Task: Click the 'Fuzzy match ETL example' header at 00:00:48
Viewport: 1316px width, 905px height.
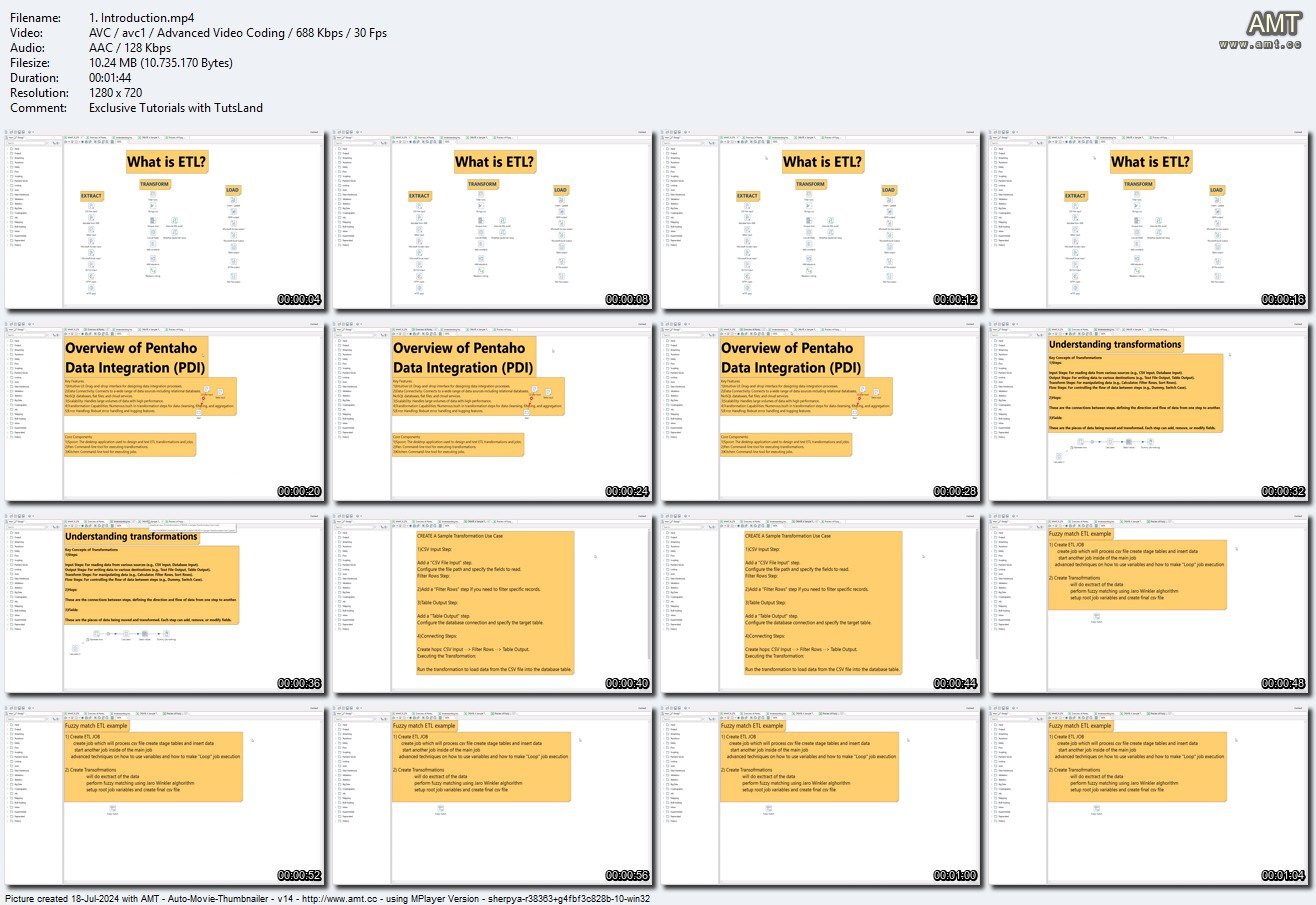Action: point(1080,535)
